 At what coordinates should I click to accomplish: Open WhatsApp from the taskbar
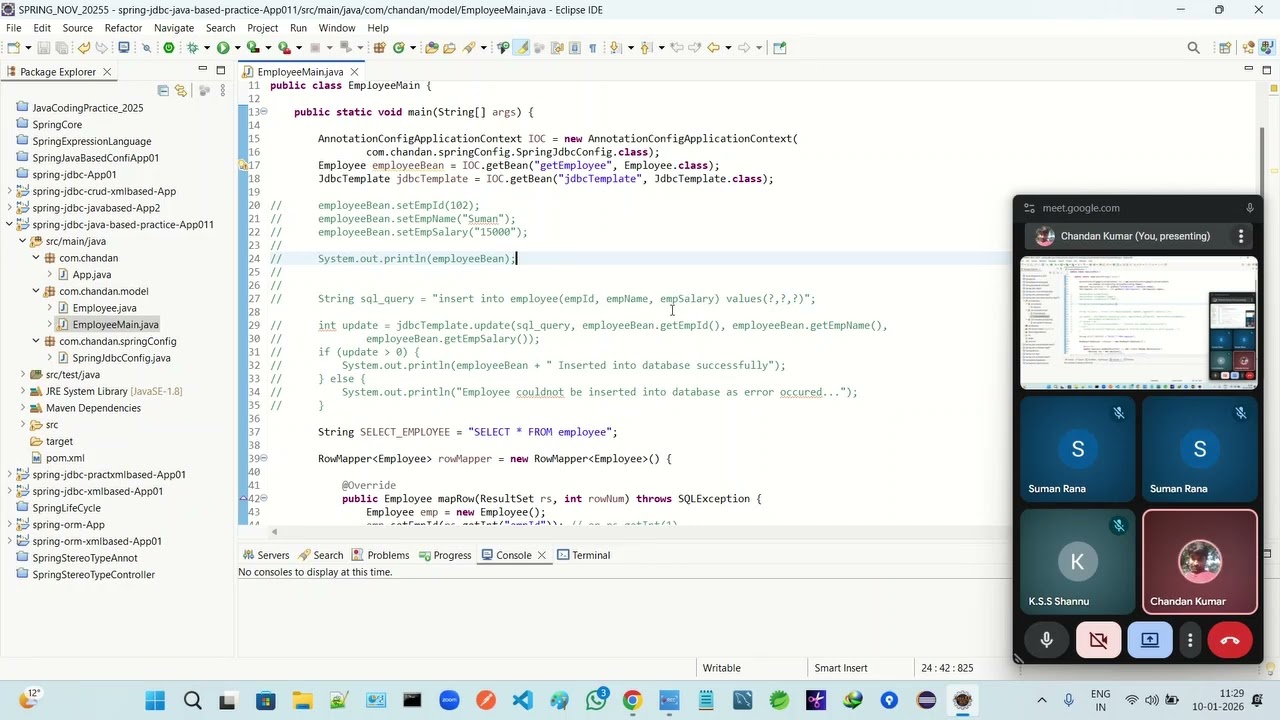click(597, 701)
